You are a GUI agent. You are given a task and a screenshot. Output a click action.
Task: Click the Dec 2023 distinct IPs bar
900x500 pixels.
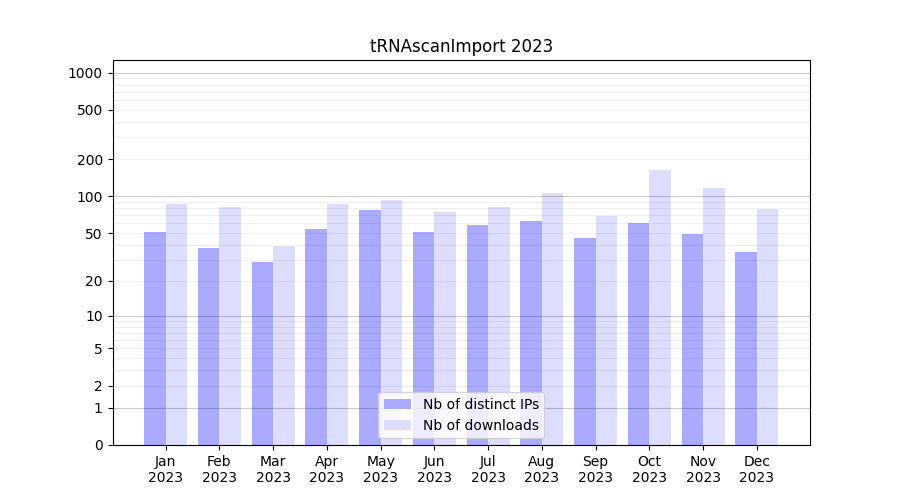tap(746, 348)
